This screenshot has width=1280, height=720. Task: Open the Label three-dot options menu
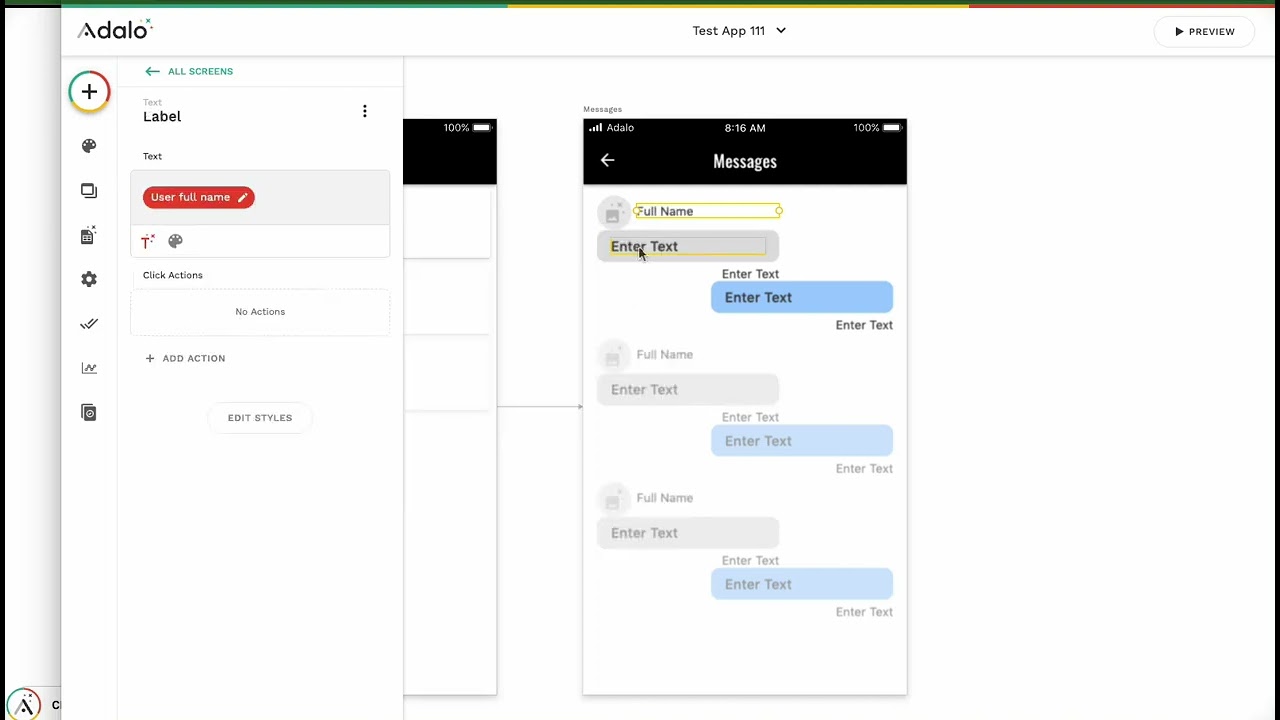[365, 111]
